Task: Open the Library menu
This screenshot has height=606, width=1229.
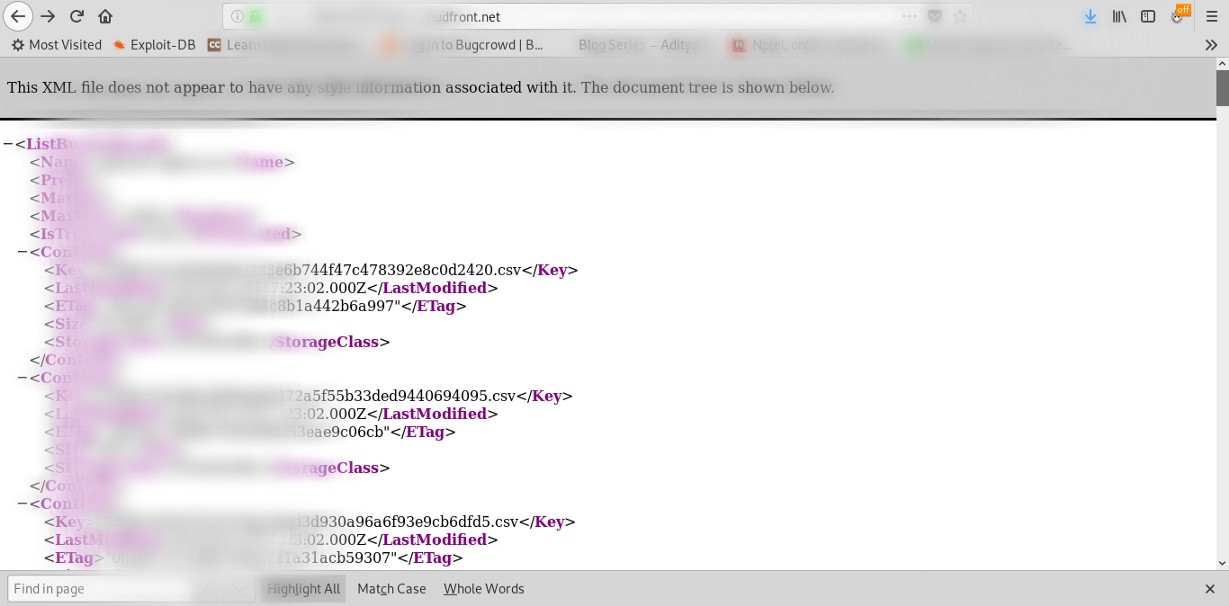Action: [1120, 16]
